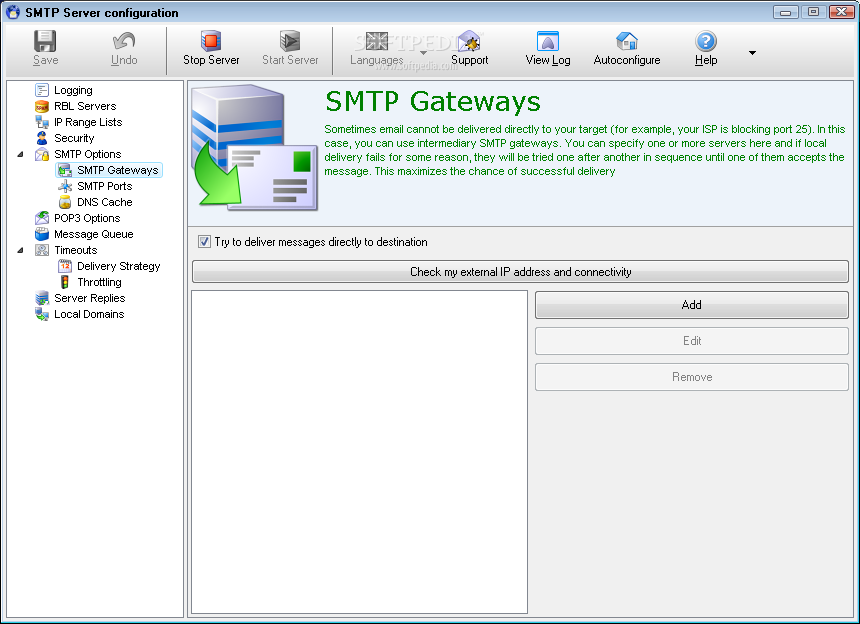Collapse the SMTP Options tree node
This screenshot has height=624, width=860.
(20, 154)
